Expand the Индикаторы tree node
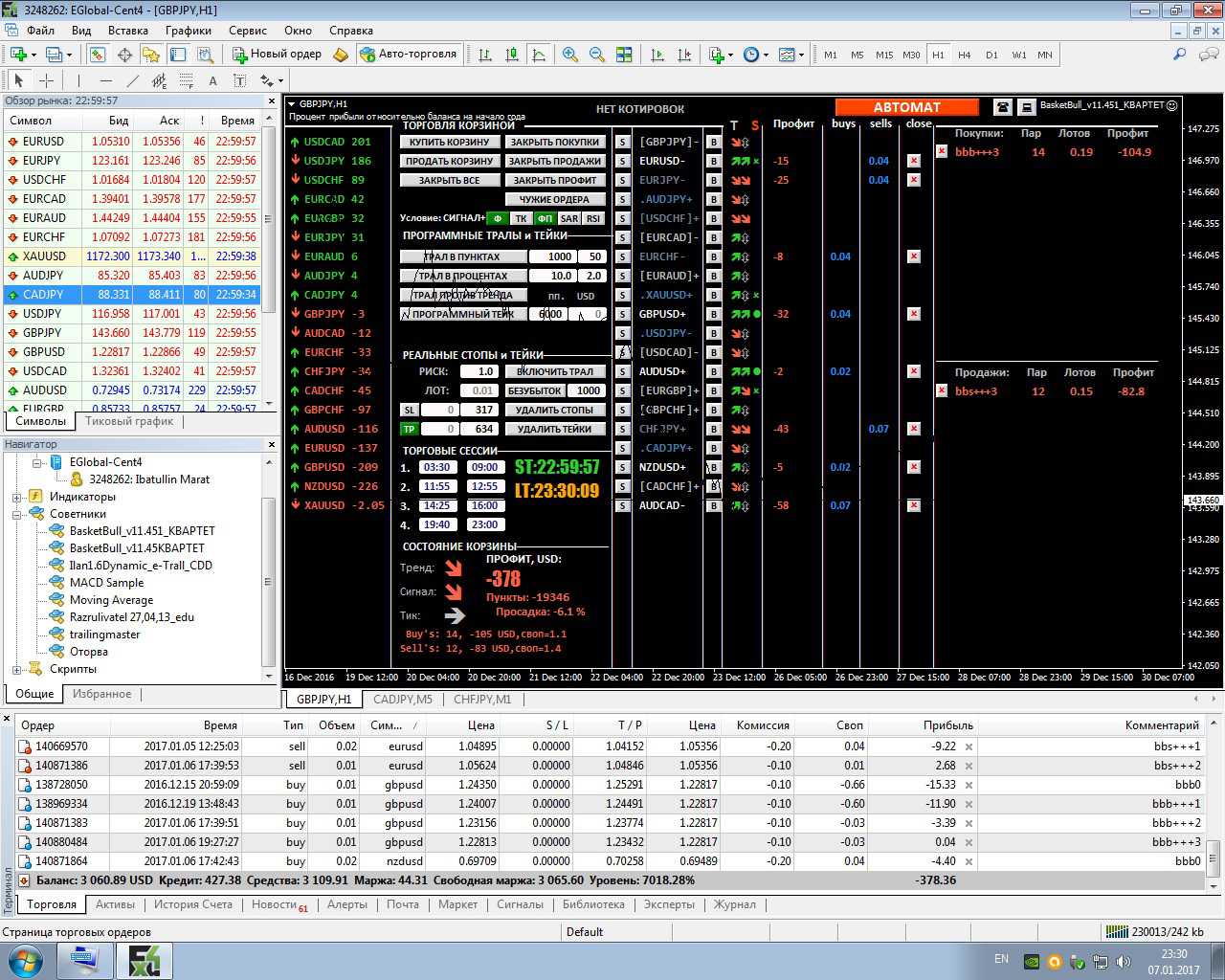 pyautogui.click(x=16, y=497)
